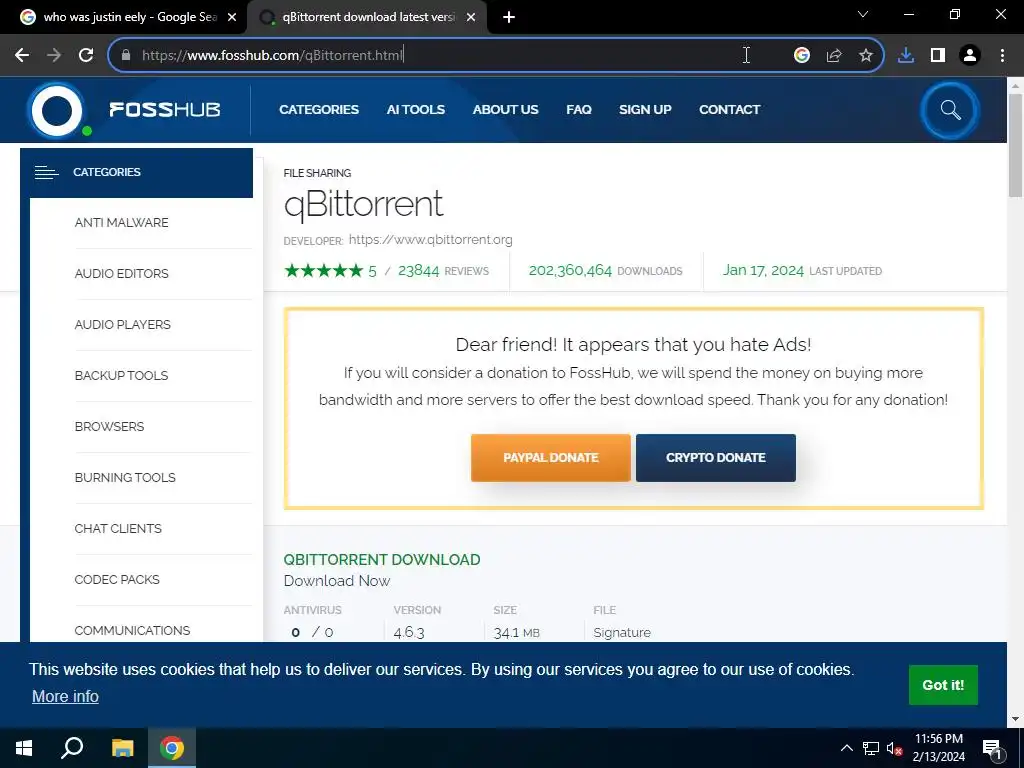Click the browser forward arrow

tap(54, 56)
